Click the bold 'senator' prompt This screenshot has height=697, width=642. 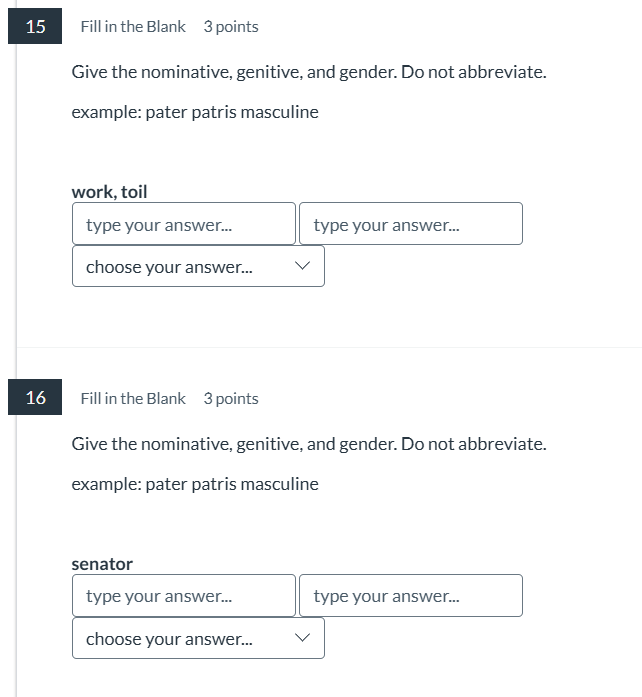pos(102,564)
